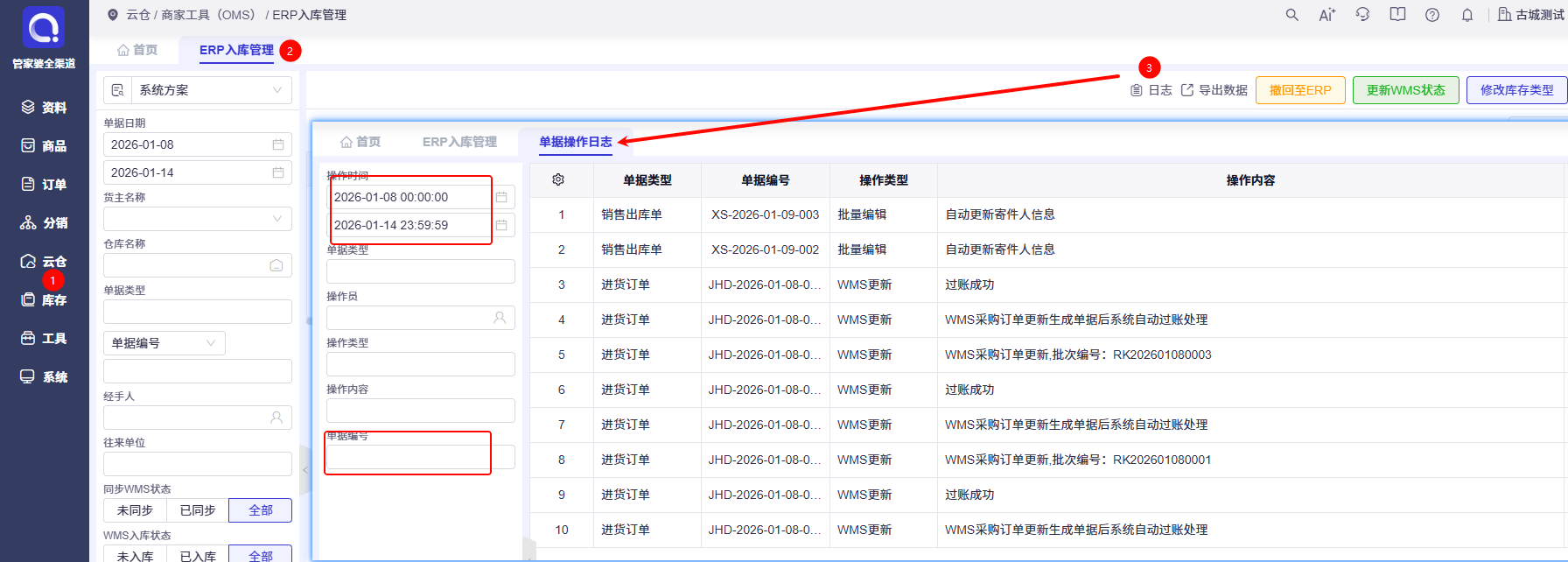Click the log 单据编号 filter input
This screenshot has width=1568, height=562.
pos(421,457)
